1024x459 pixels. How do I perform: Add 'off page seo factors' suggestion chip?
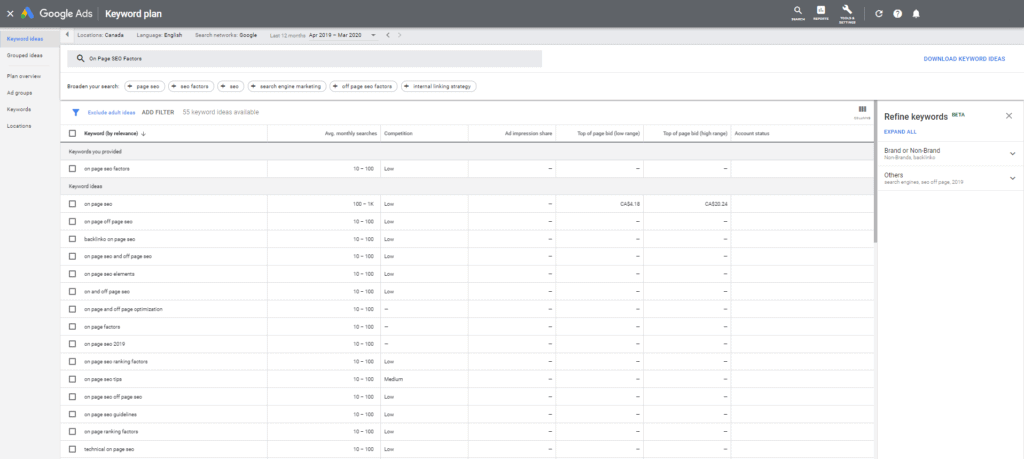pyautogui.click(x=363, y=86)
